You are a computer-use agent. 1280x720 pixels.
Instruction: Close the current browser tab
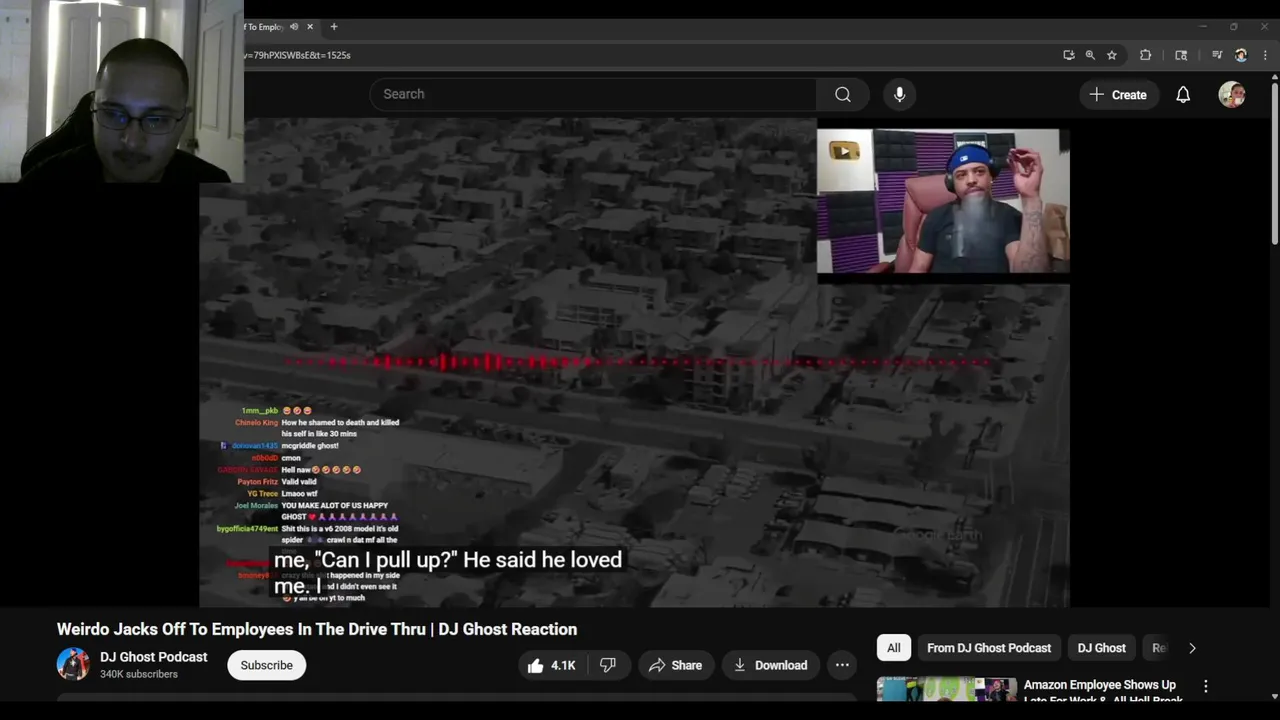click(x=310, y=27)
